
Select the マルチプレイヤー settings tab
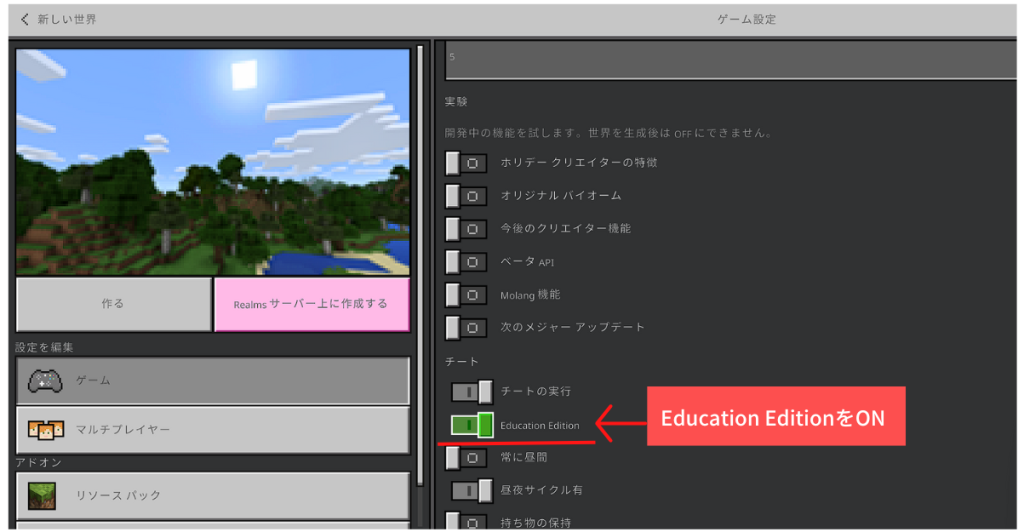pyautogui.click(x=213, y=430)
